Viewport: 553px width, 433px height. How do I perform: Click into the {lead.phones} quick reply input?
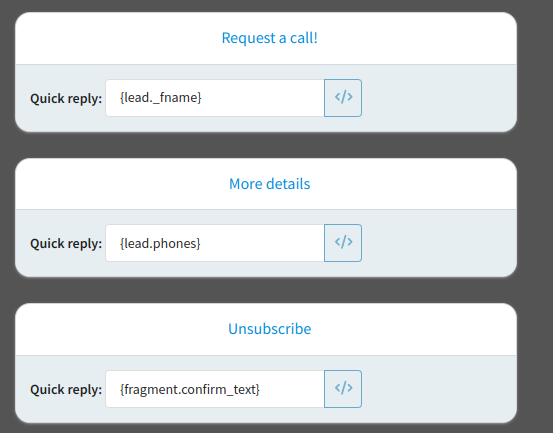[x=215, y=243]
